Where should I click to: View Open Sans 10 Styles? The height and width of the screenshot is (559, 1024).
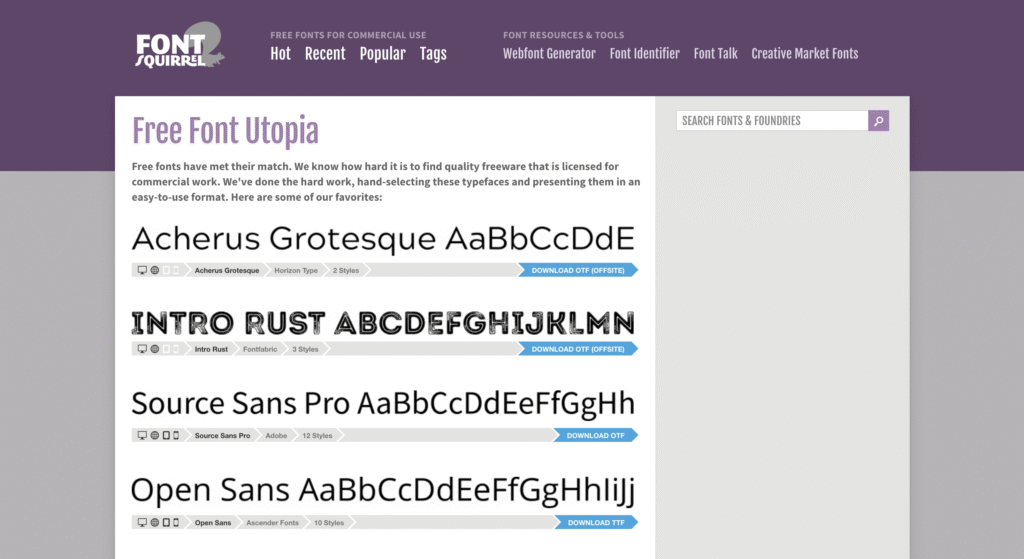(329, 522)
